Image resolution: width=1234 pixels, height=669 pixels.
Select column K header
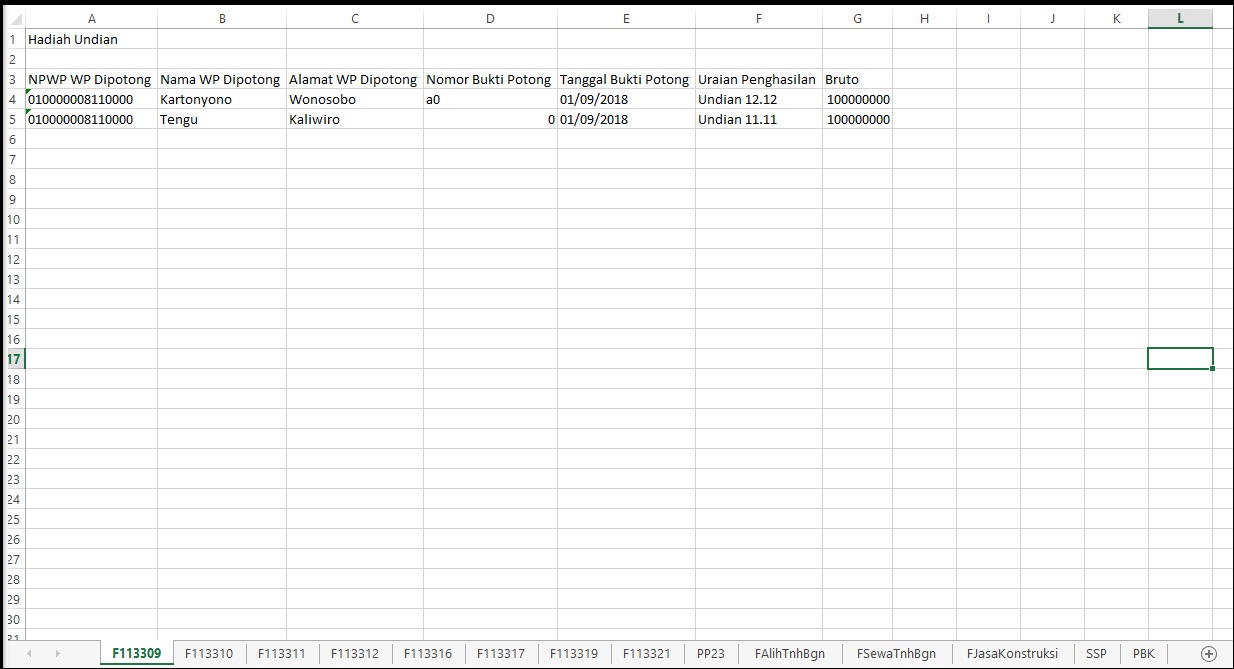click(x=1116, y=19)
